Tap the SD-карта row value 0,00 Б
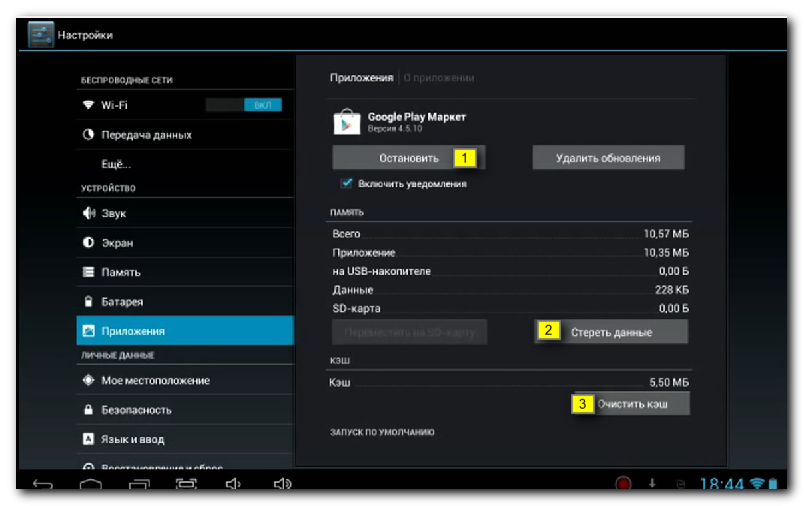Image resolution: width=804 pixels, height=506 pixels. point(674,308)
